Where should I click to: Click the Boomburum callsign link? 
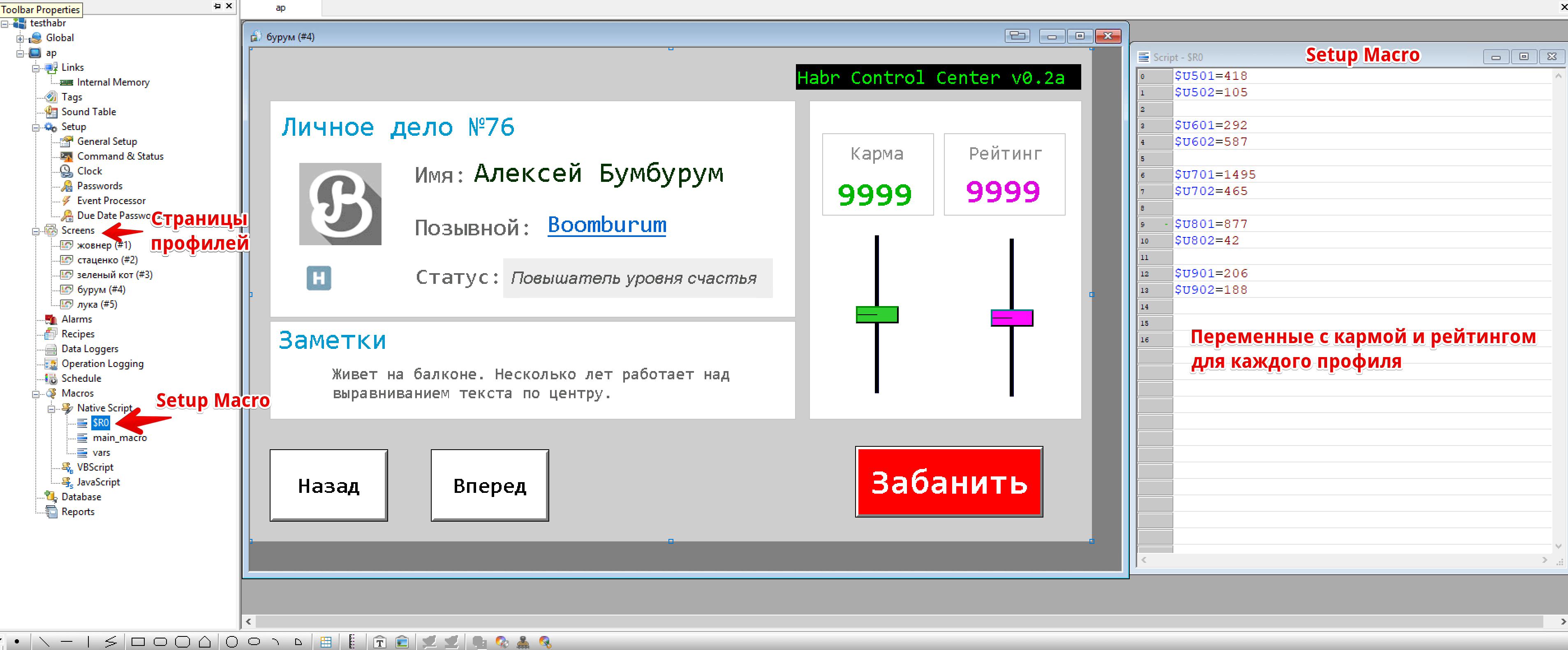pyautogui.click(x=606, y=225)
